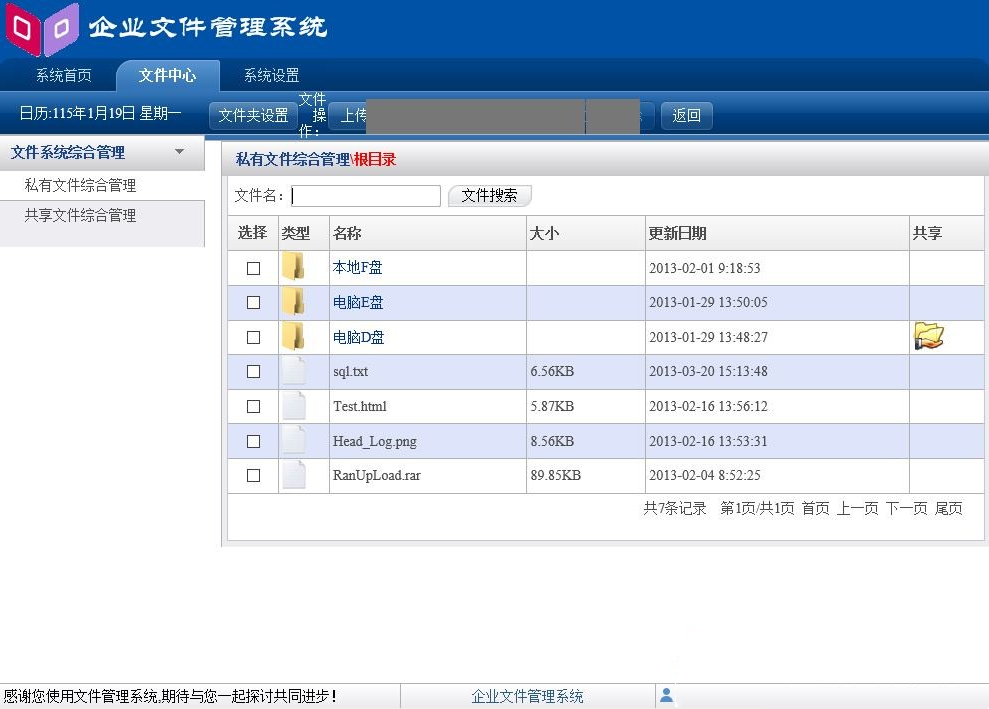Screen dimensions: 989x709
Task: Select the RanUpLoad.rar checkbox
Action: pyautogui.click(x=254, y=475)
